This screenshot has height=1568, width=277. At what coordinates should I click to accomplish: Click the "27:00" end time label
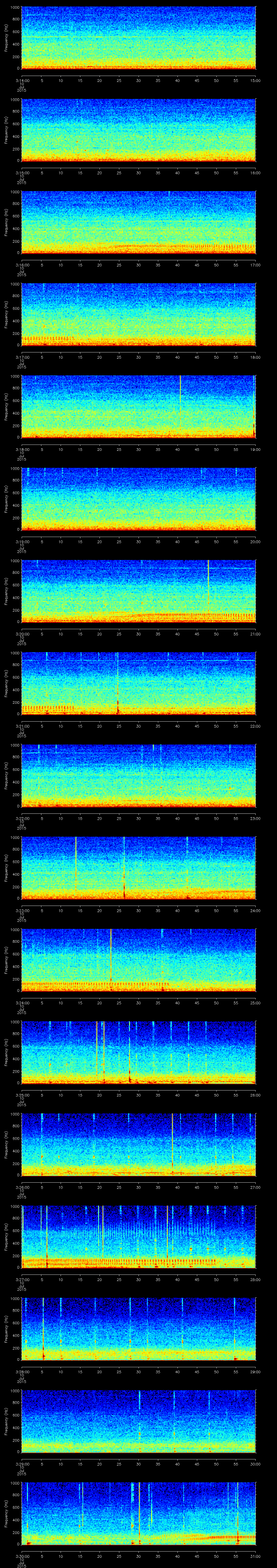click(x=255, y=1187)
